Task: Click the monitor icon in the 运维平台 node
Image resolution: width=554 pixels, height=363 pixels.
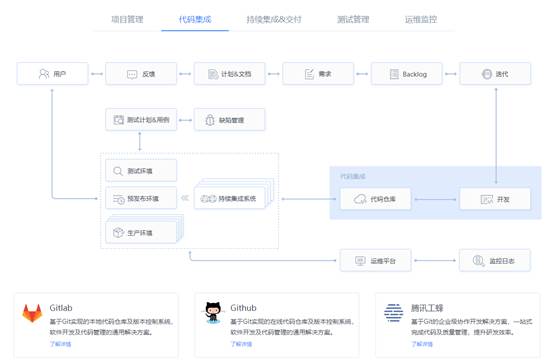Action: point(360,261)
